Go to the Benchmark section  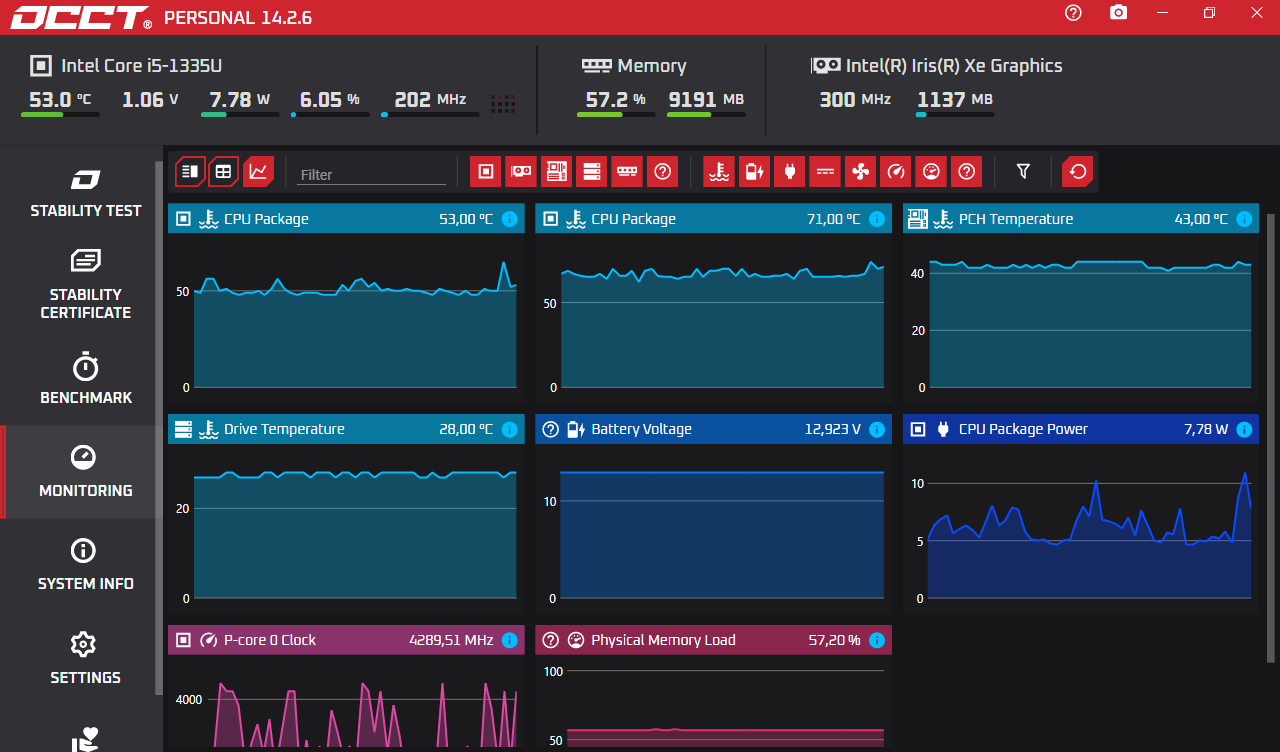point(86,379)
